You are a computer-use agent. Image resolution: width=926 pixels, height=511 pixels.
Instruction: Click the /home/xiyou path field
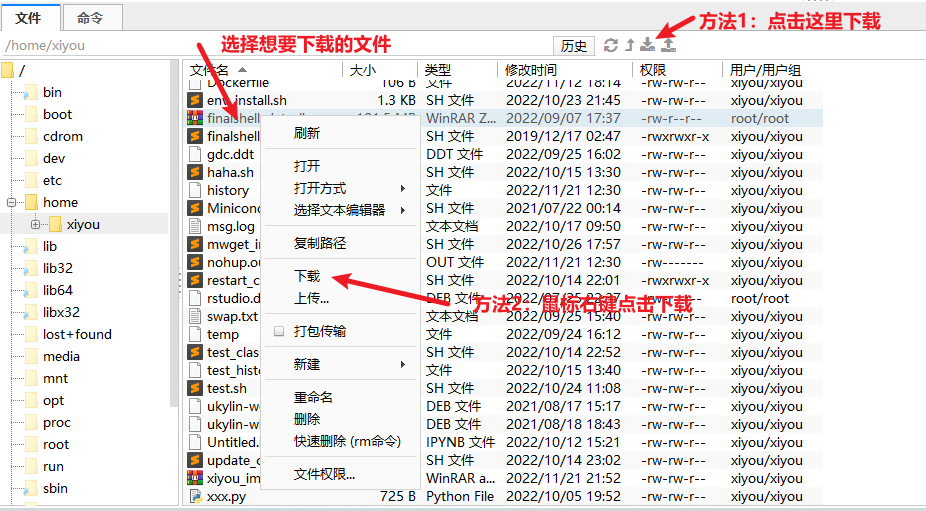pyautogui.click(x=276, y=45)
